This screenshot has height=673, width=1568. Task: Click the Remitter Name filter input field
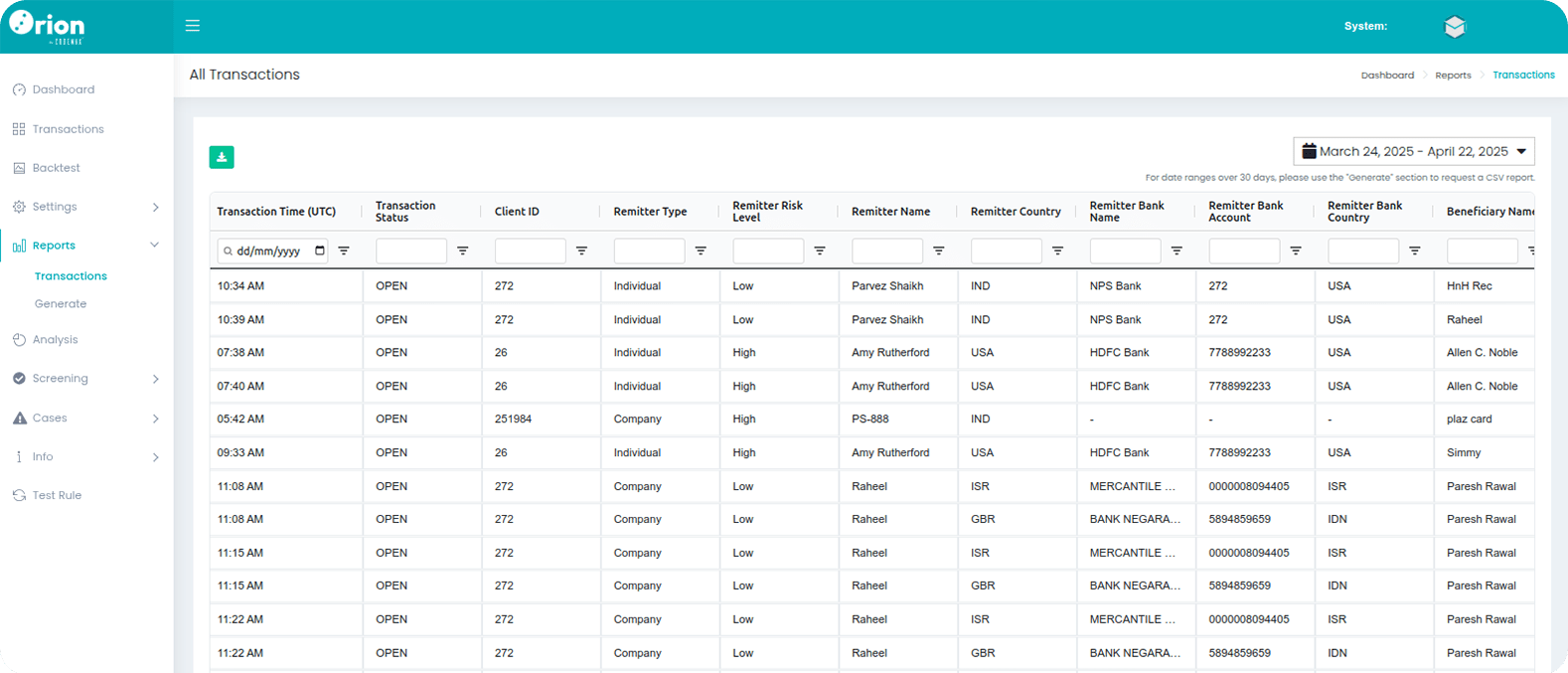tap(887, 252)
